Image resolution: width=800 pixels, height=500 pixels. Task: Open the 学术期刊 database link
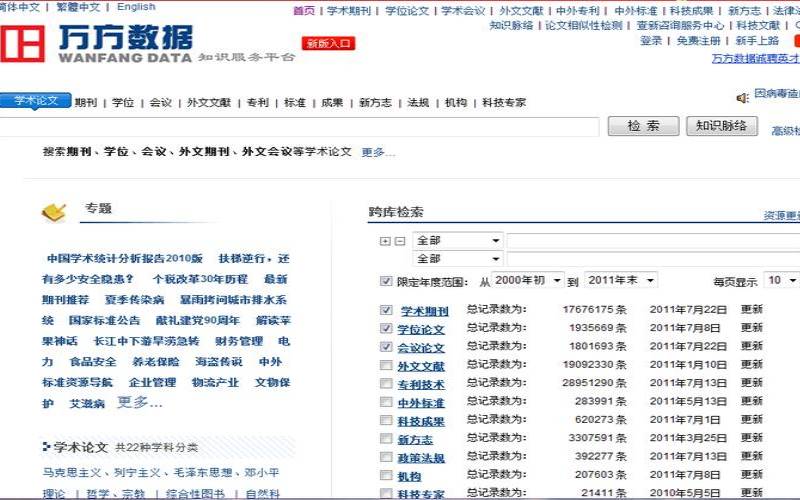click(x=424, y=311)
